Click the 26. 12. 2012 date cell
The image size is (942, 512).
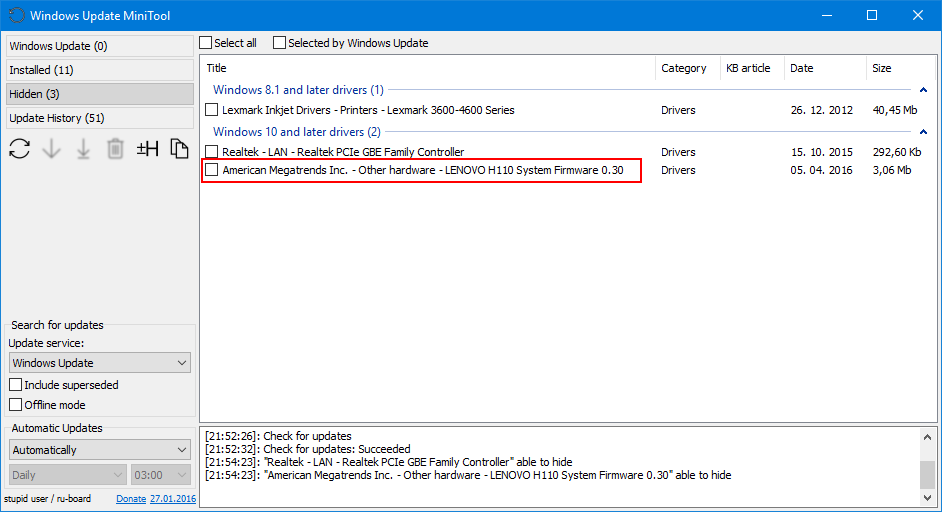point(821,110)
